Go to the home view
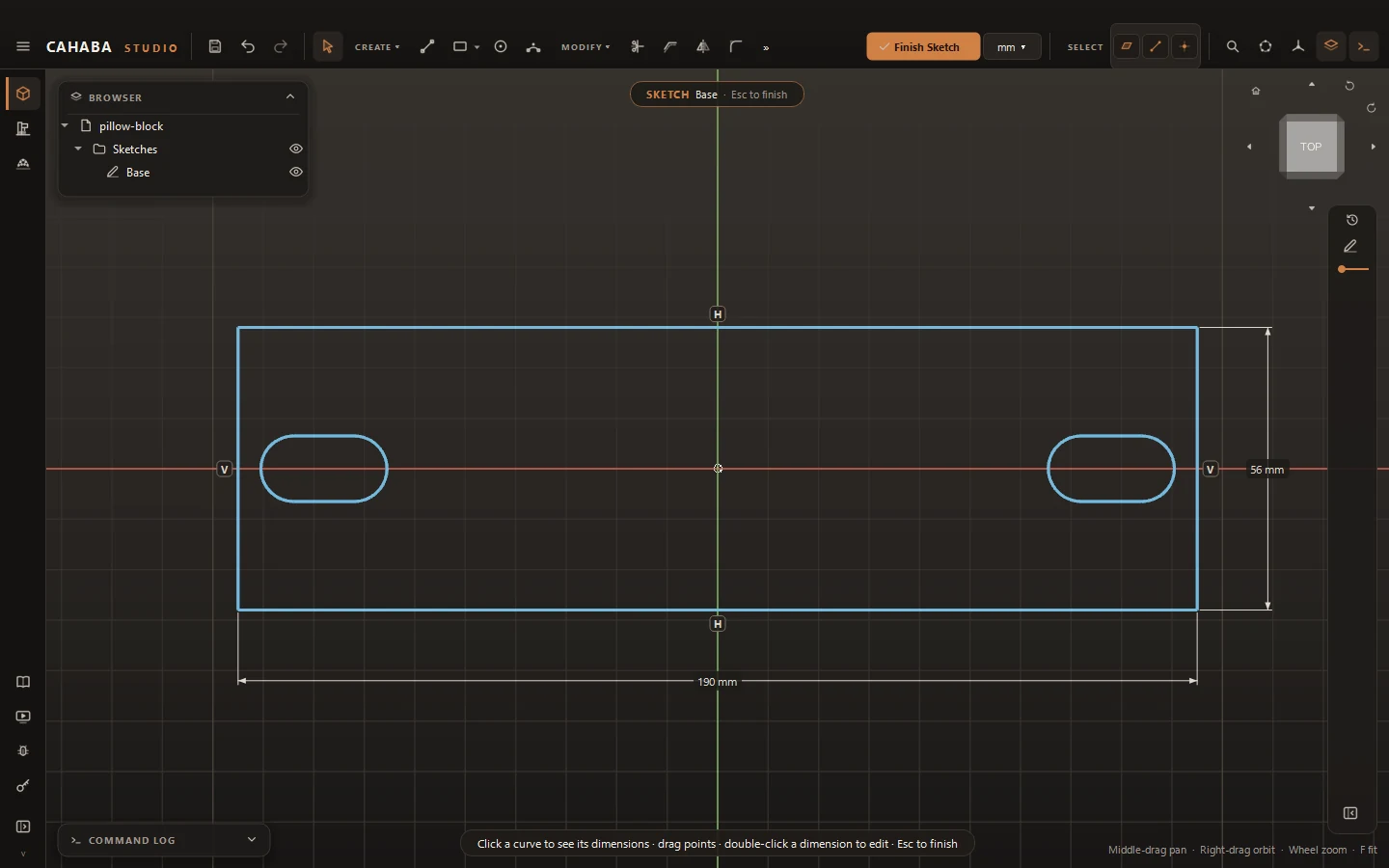Image resolution: width=1389 pixels, height=868 pixels. (1256, 91)
